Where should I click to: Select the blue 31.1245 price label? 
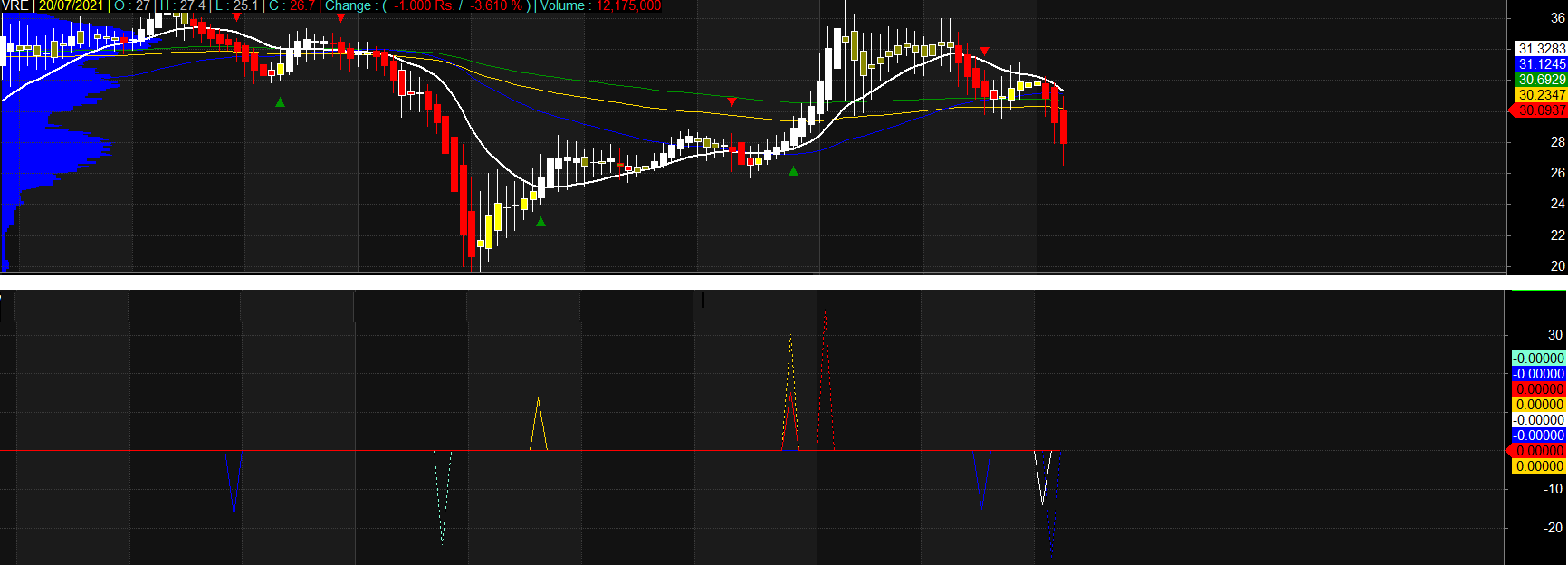point(1541,64)
